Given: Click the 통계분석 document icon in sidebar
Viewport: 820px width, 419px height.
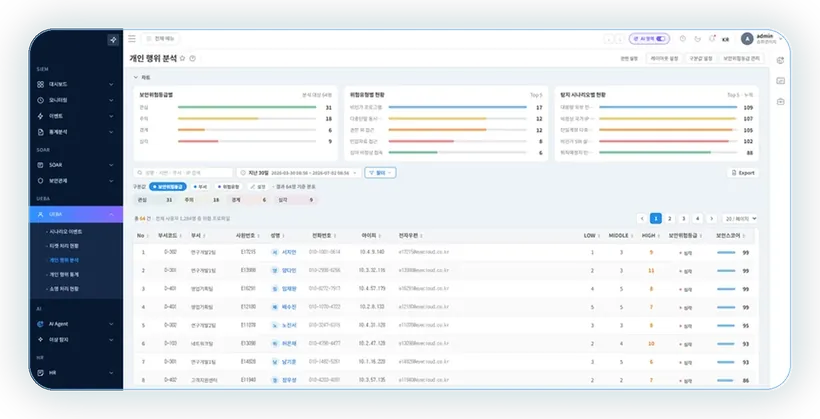Looking at the screenshot, I should [x=40, y=132].
